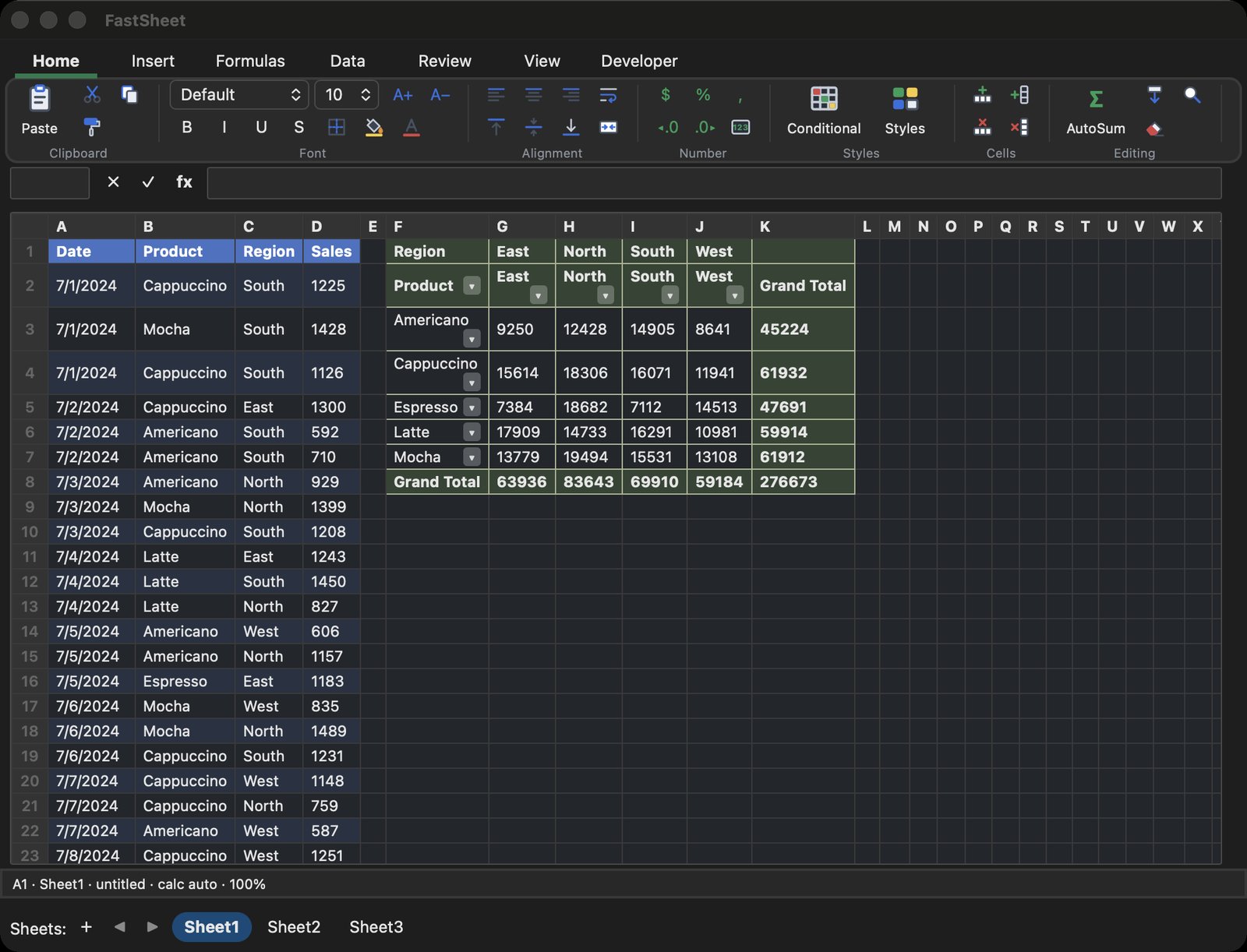
Task: Click the Clear eraser icon
Action: [1154, 128]
